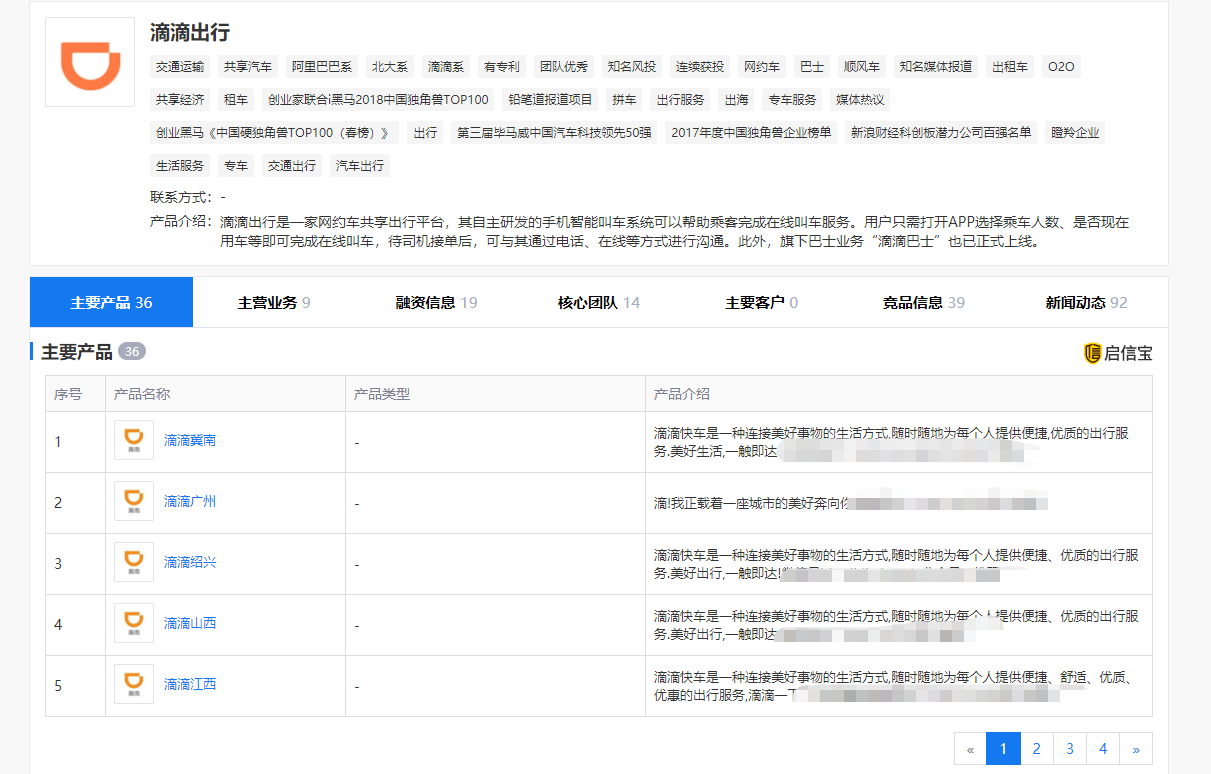Open the 滴滴广州 product link
Image resolution: width=1211 pixels, height=774 pixels.
coord(190,501)
